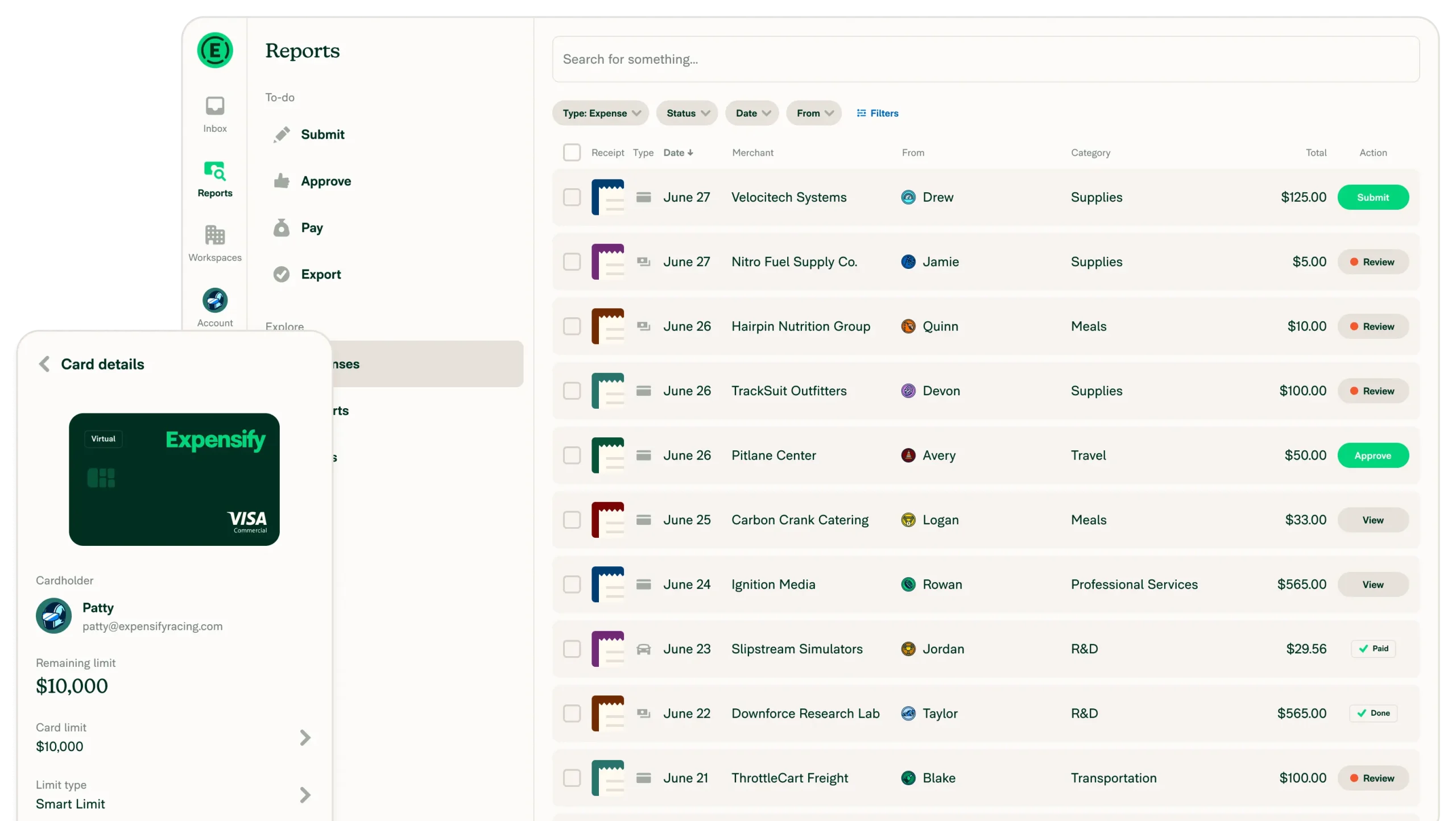This screenshot has height=821, width=1456.
Task: Go back from Card details view
Action: (x=45, y=364)
